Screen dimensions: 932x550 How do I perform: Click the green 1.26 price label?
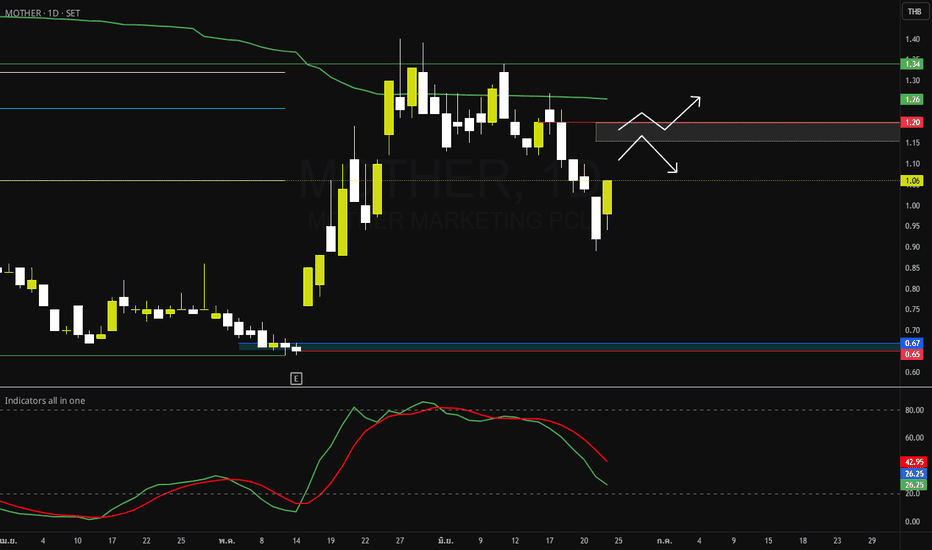(x=912, y=99)
